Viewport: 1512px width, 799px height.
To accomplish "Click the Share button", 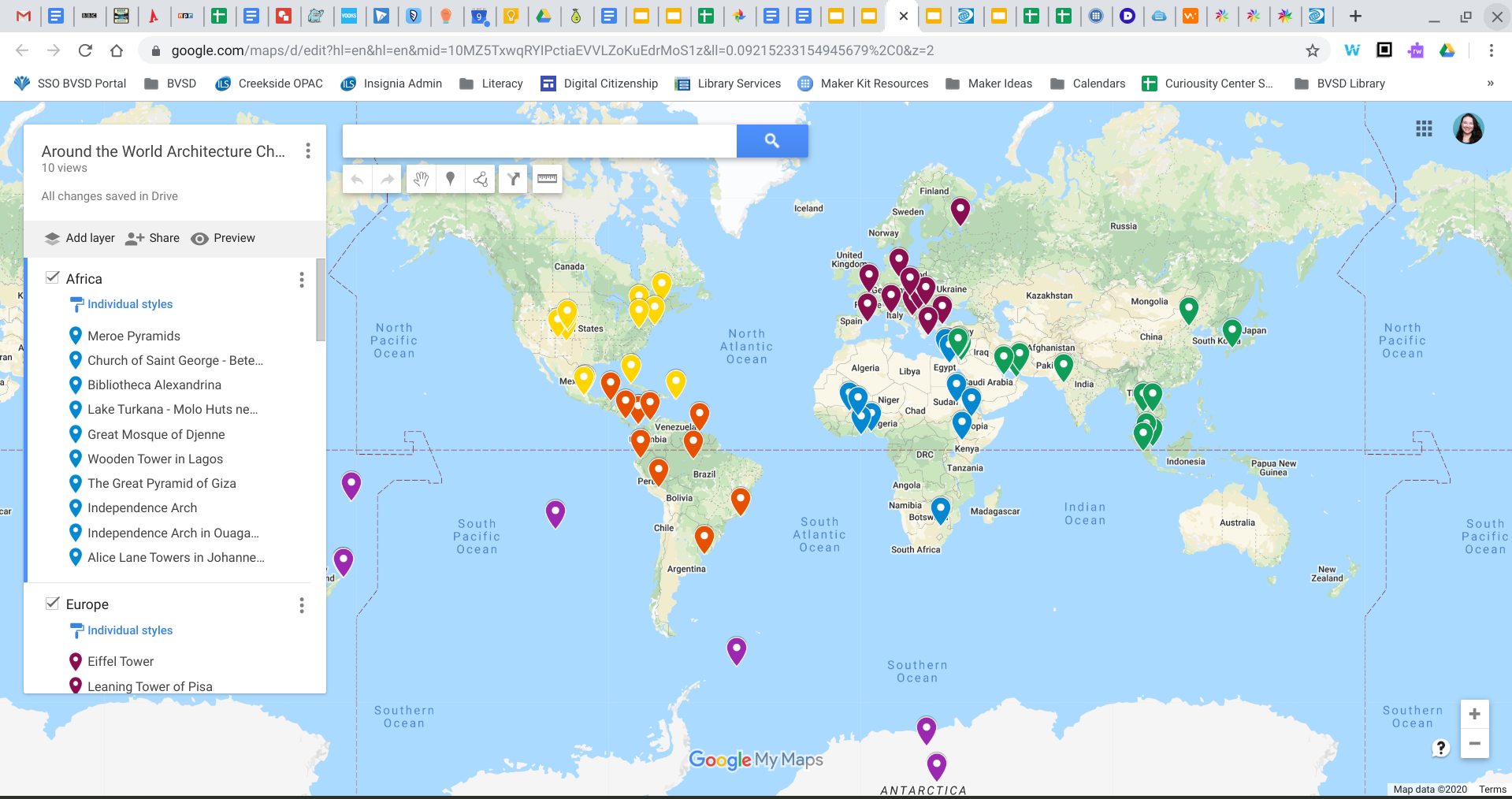I will [x=153, y=238].
